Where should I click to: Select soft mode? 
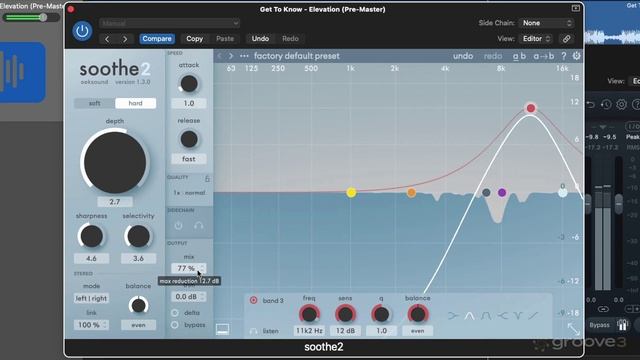pyautogui.click(x=94, y=103)
